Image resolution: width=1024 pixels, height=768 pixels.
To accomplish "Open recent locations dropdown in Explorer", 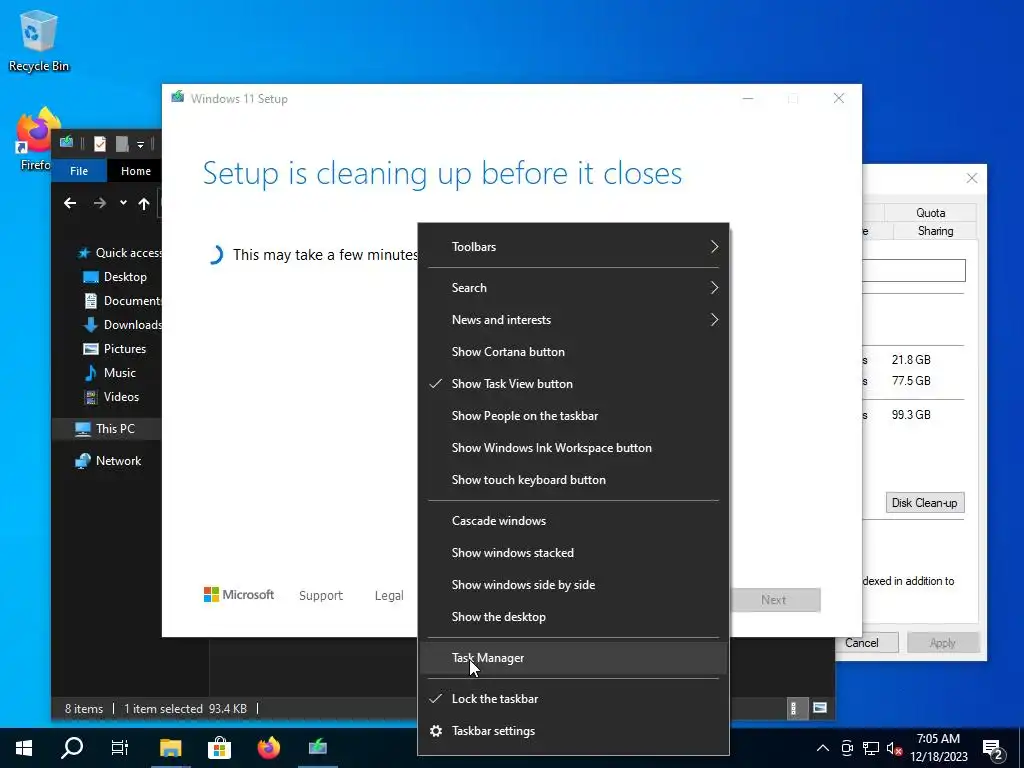I will click(123, 203).
